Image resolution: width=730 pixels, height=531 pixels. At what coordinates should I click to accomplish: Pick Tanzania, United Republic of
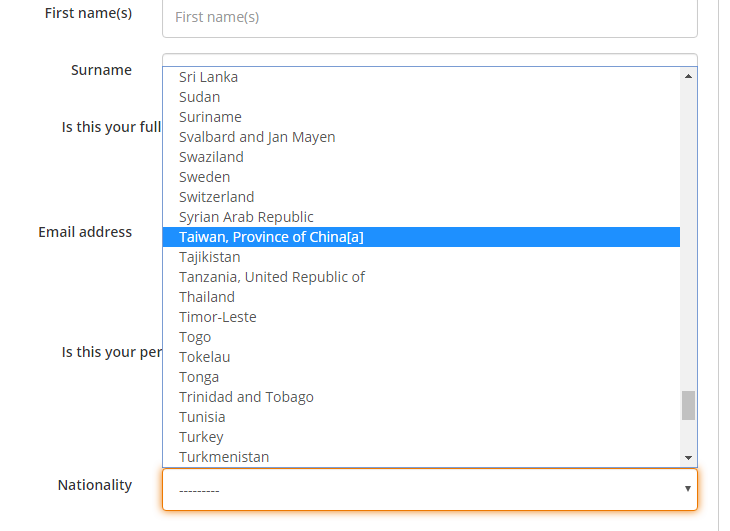pos(272,277)
